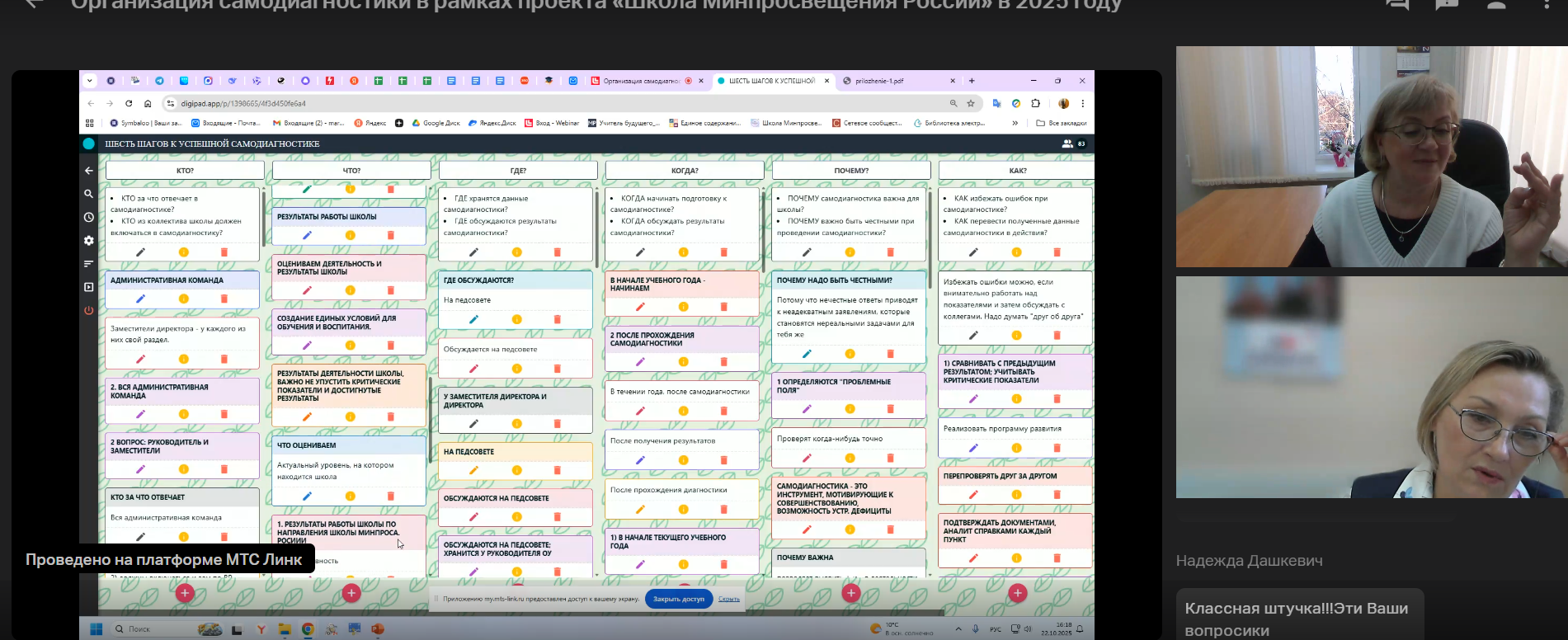The width and height of the screenshot is (1568, 640).
Task: Expand the hidden bookmarks overflow chevron
Action: pyautogui.click(x=1015, y=123)
